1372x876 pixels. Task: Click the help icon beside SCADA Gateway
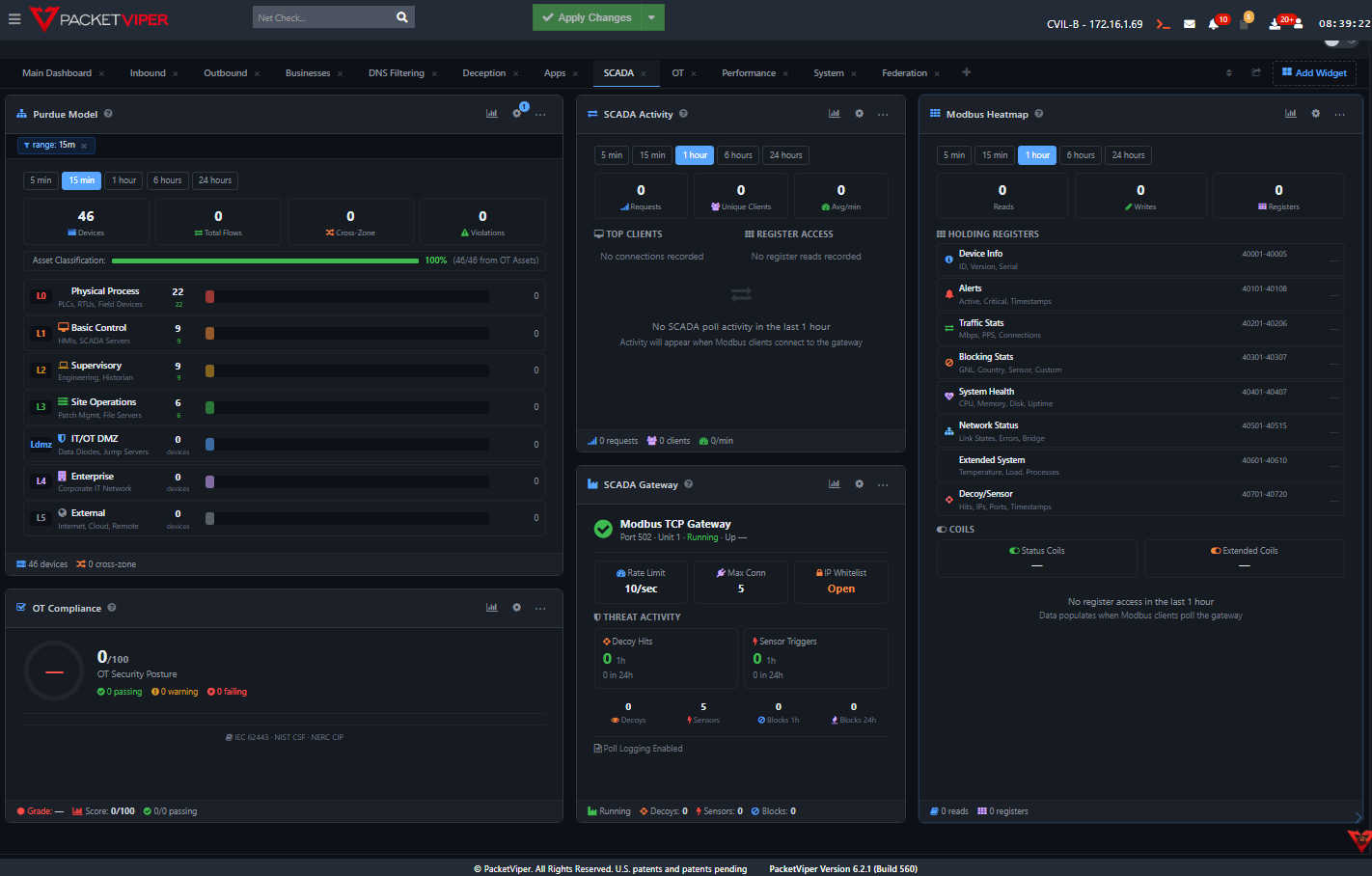pos(688,484)
